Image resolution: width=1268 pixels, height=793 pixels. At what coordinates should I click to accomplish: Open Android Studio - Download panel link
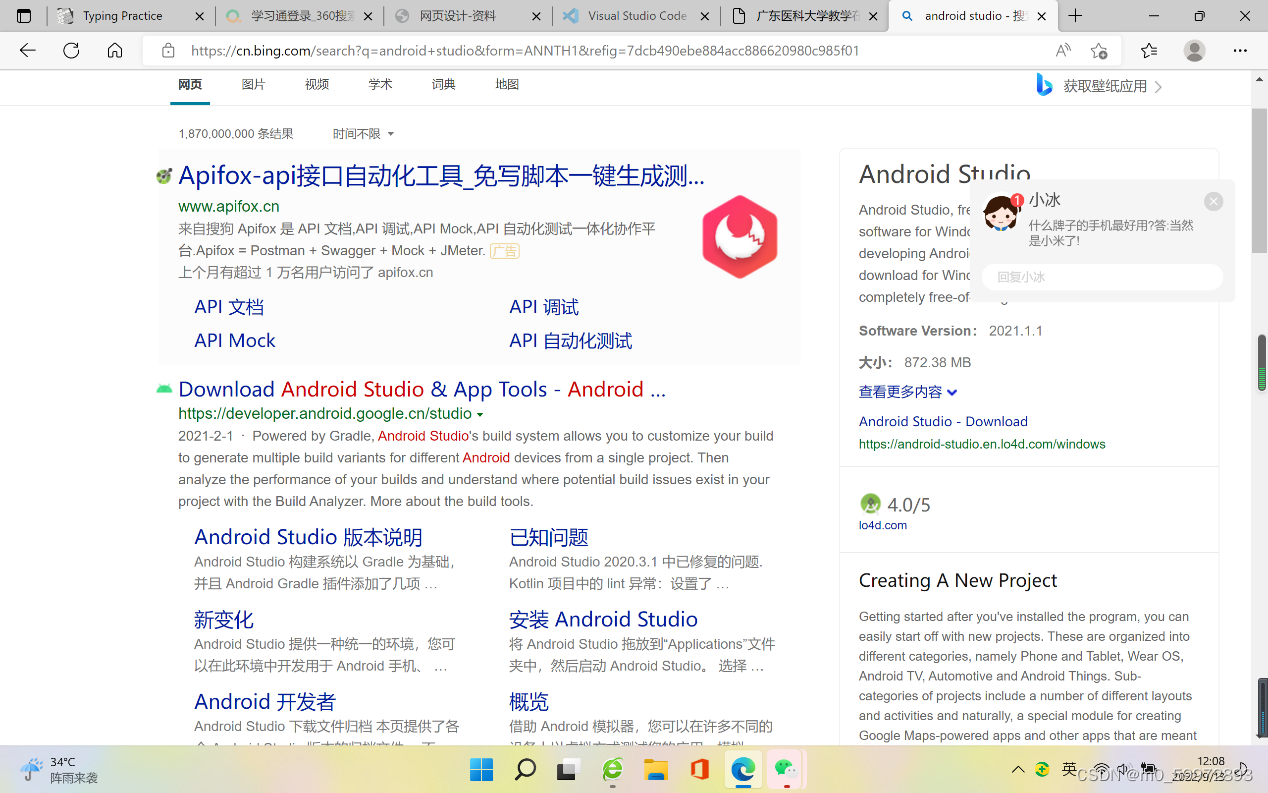943,421
